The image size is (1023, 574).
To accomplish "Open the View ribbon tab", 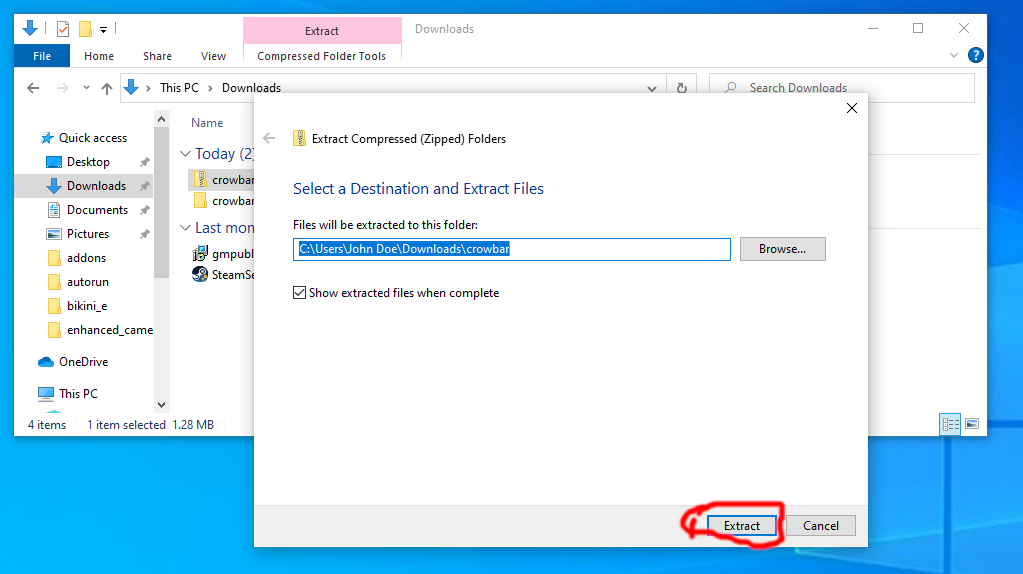I will tap(213, 56).
